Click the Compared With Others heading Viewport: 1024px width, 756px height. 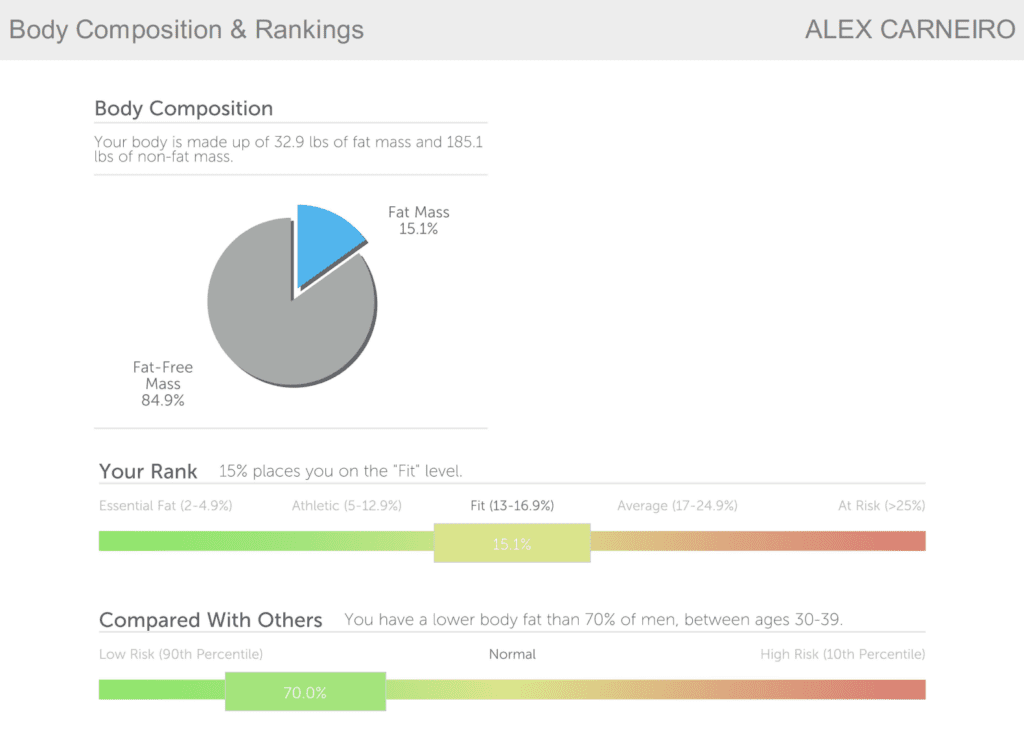point(210,620)
